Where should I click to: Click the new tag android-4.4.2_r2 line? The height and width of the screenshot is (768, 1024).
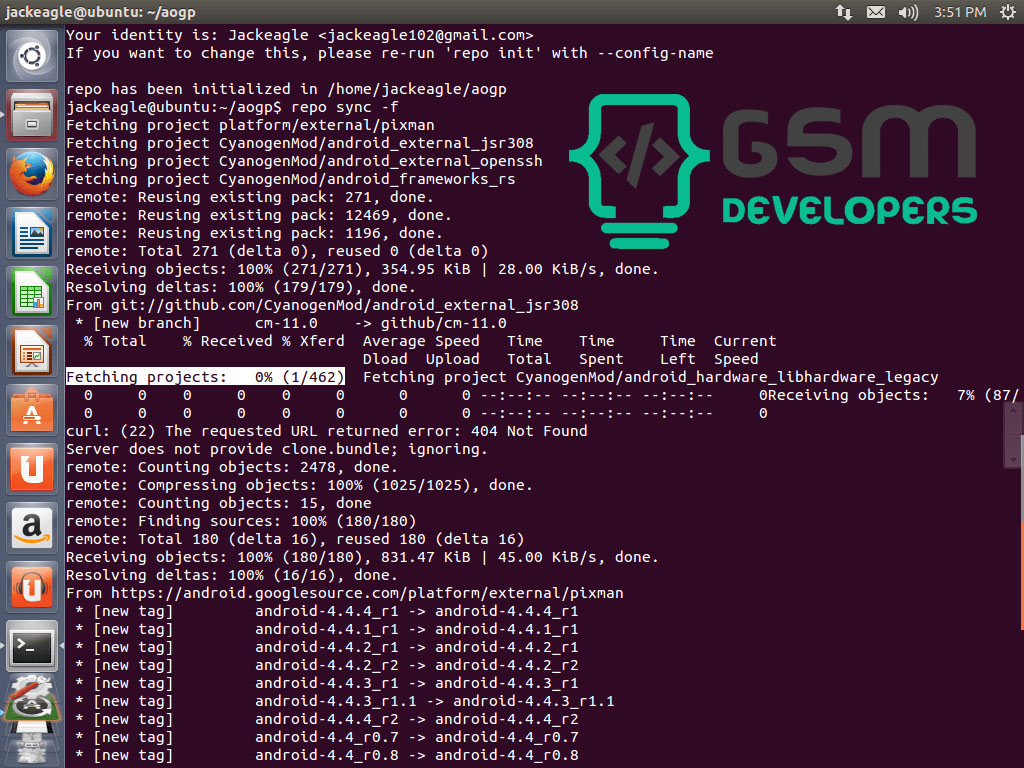(x=327, y=665)
